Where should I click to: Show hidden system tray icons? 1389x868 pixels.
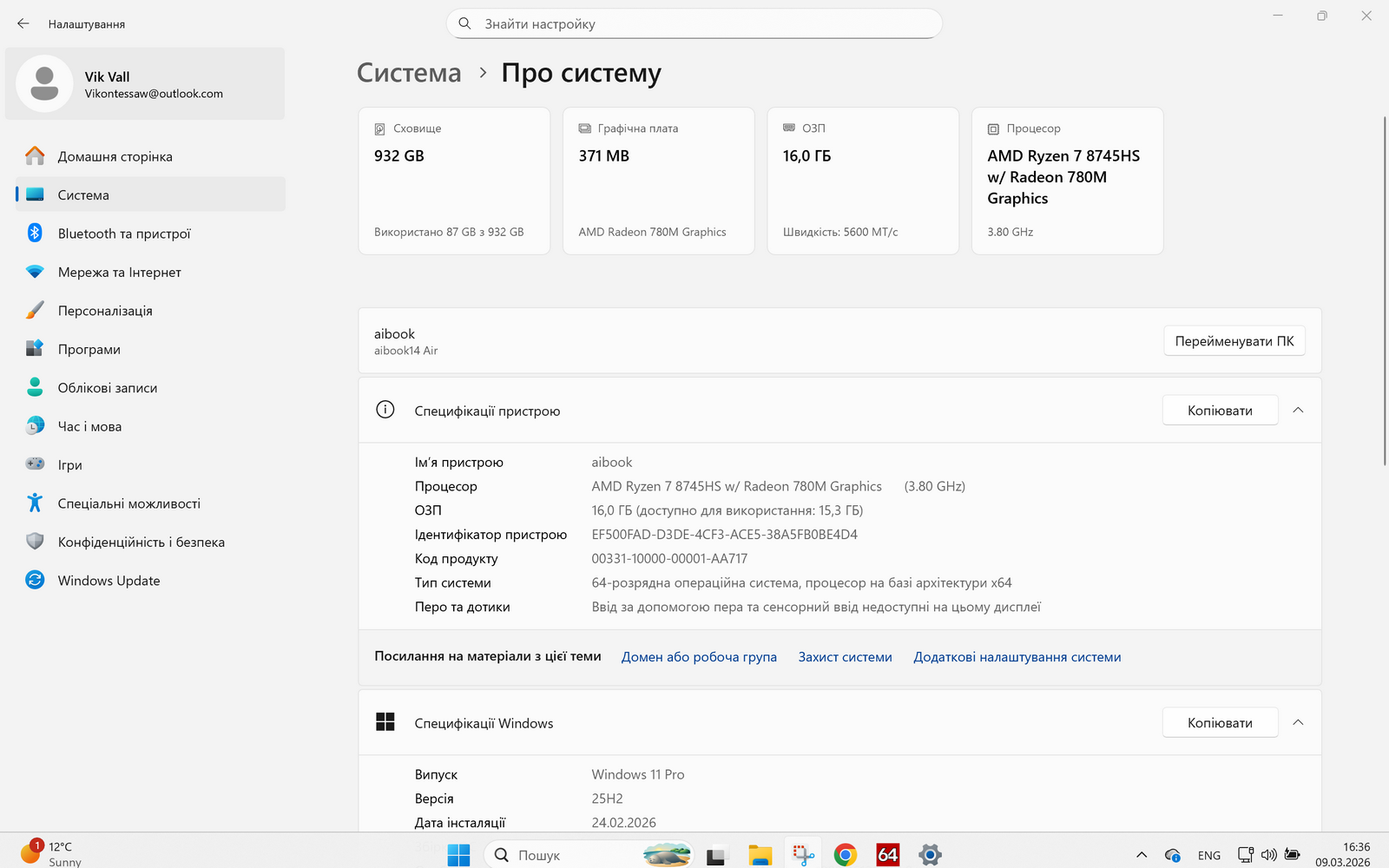[x=1142, y=855]
